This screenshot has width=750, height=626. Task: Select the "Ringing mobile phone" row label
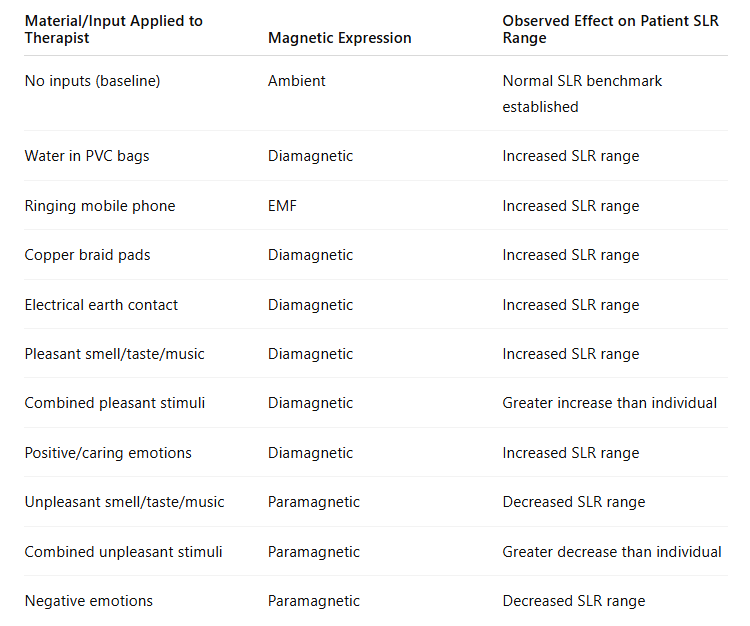pos(99,206)
